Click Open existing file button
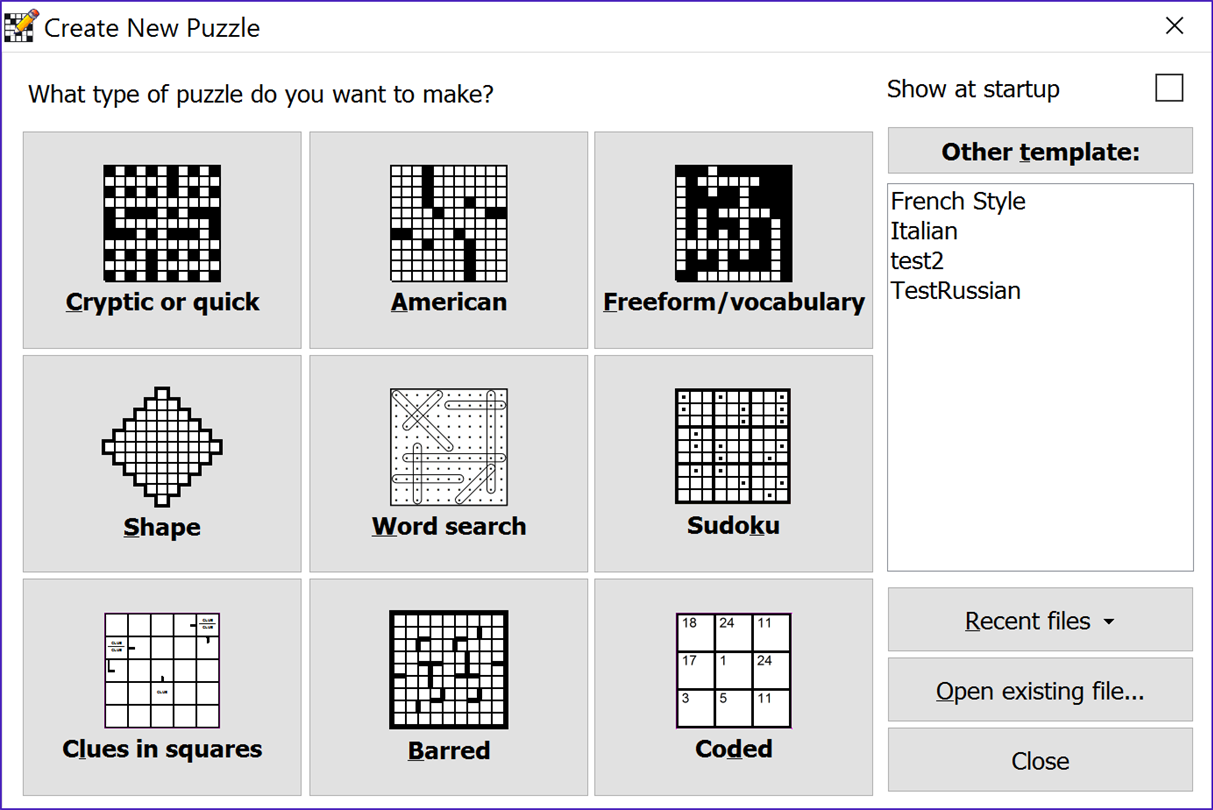The height and width of the screenshot is (810, 1213). pos(1040,690)
